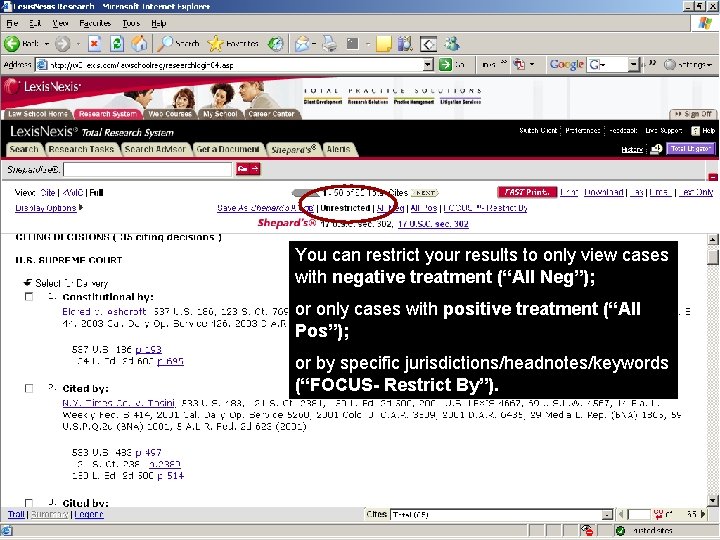Screen dimensions: 720x540
Task: Click the All Pos restriction link
Action: (423, 208)
